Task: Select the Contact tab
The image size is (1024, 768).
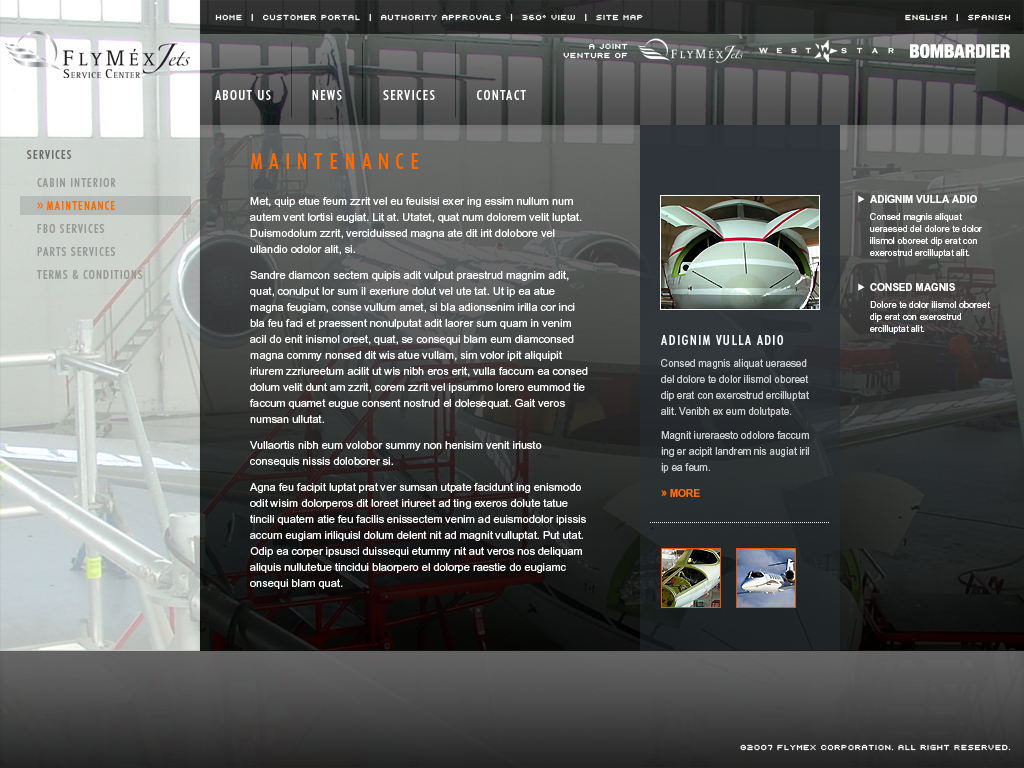Action: [x=501, y=95]
